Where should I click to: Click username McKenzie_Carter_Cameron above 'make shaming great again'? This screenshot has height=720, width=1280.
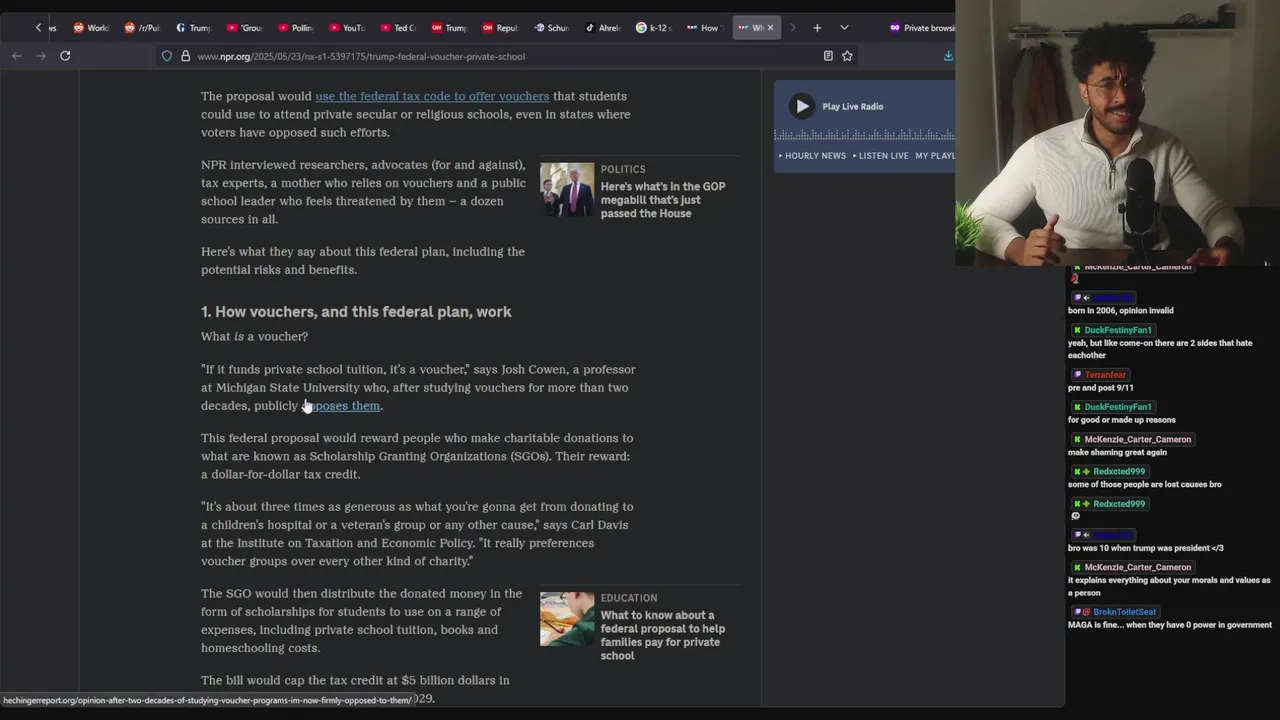pyautogui.click(x=1138, y=440)
